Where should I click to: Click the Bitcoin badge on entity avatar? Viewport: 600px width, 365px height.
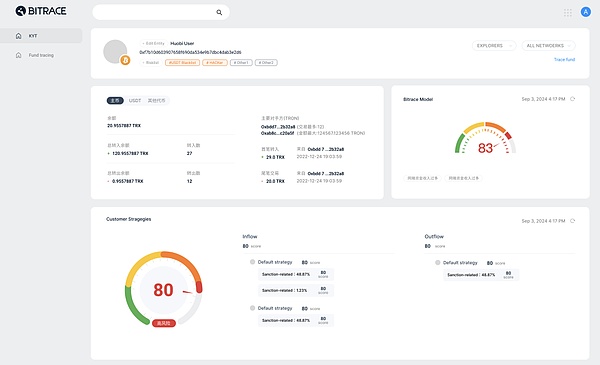125,60
